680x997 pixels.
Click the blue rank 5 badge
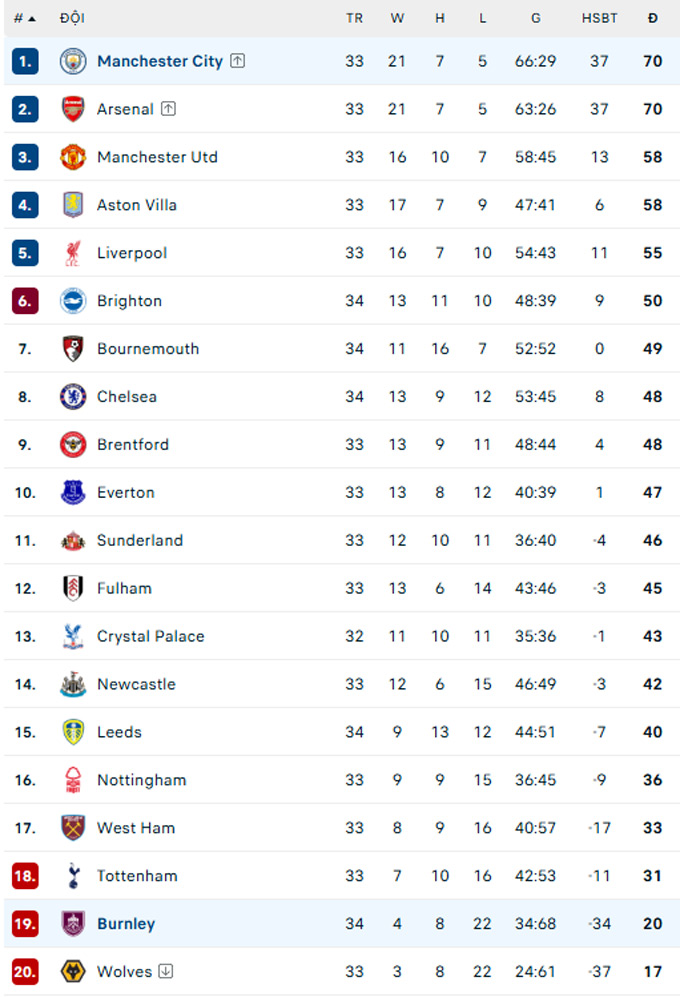25,253
